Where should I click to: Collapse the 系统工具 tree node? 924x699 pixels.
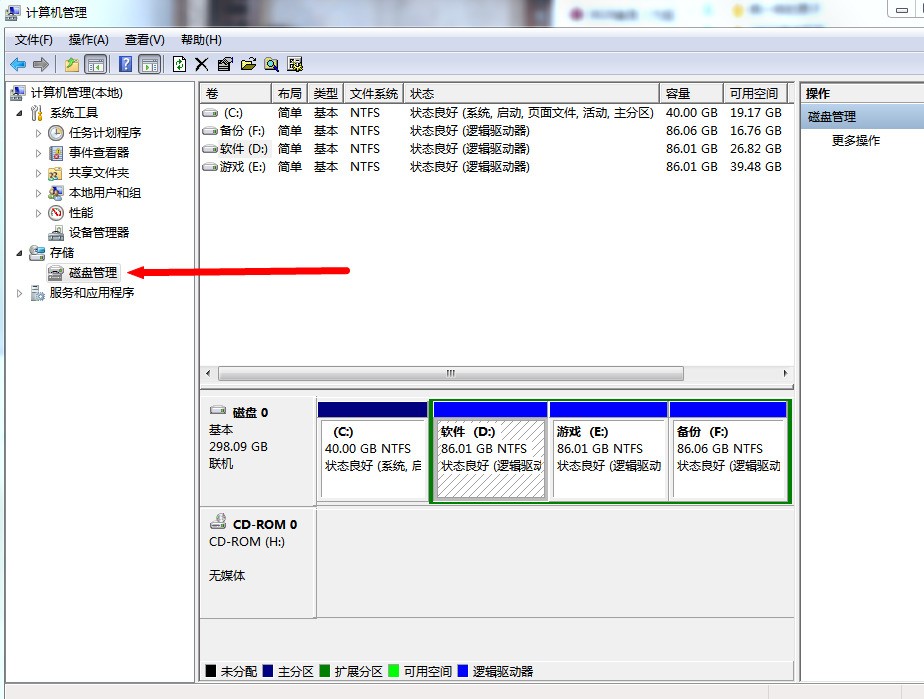click(19, 113)
